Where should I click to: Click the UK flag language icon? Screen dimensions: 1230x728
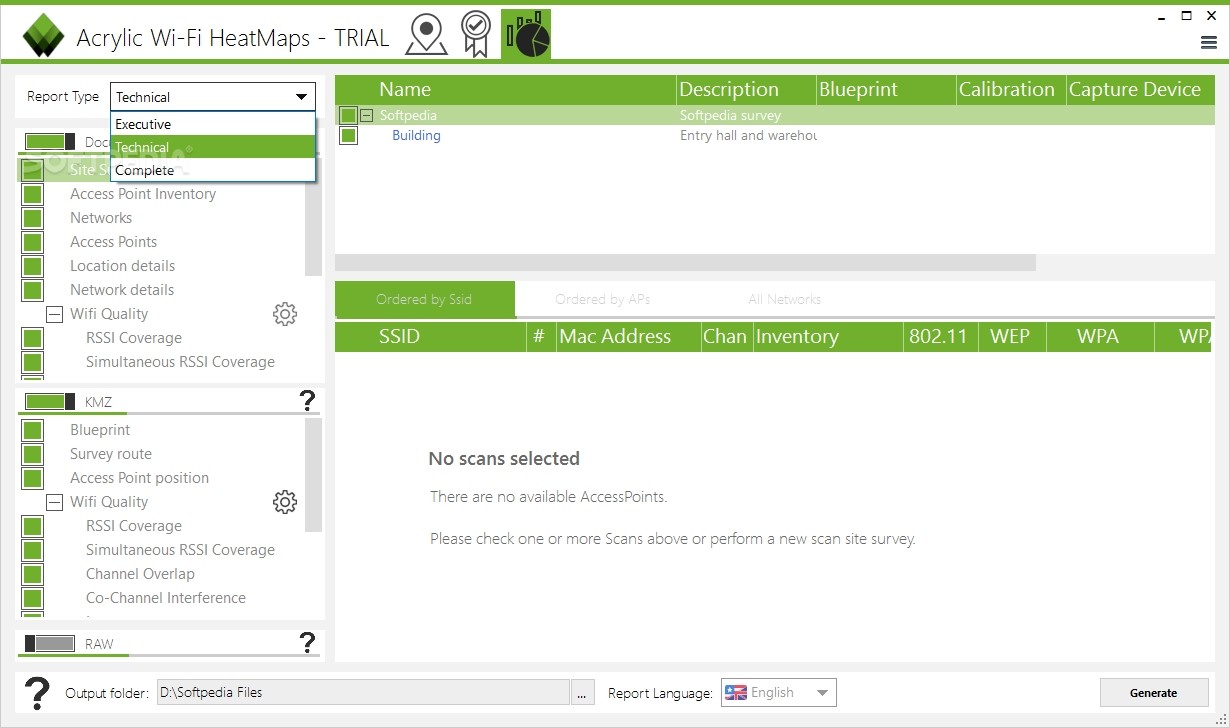click(x=736, y=692)
